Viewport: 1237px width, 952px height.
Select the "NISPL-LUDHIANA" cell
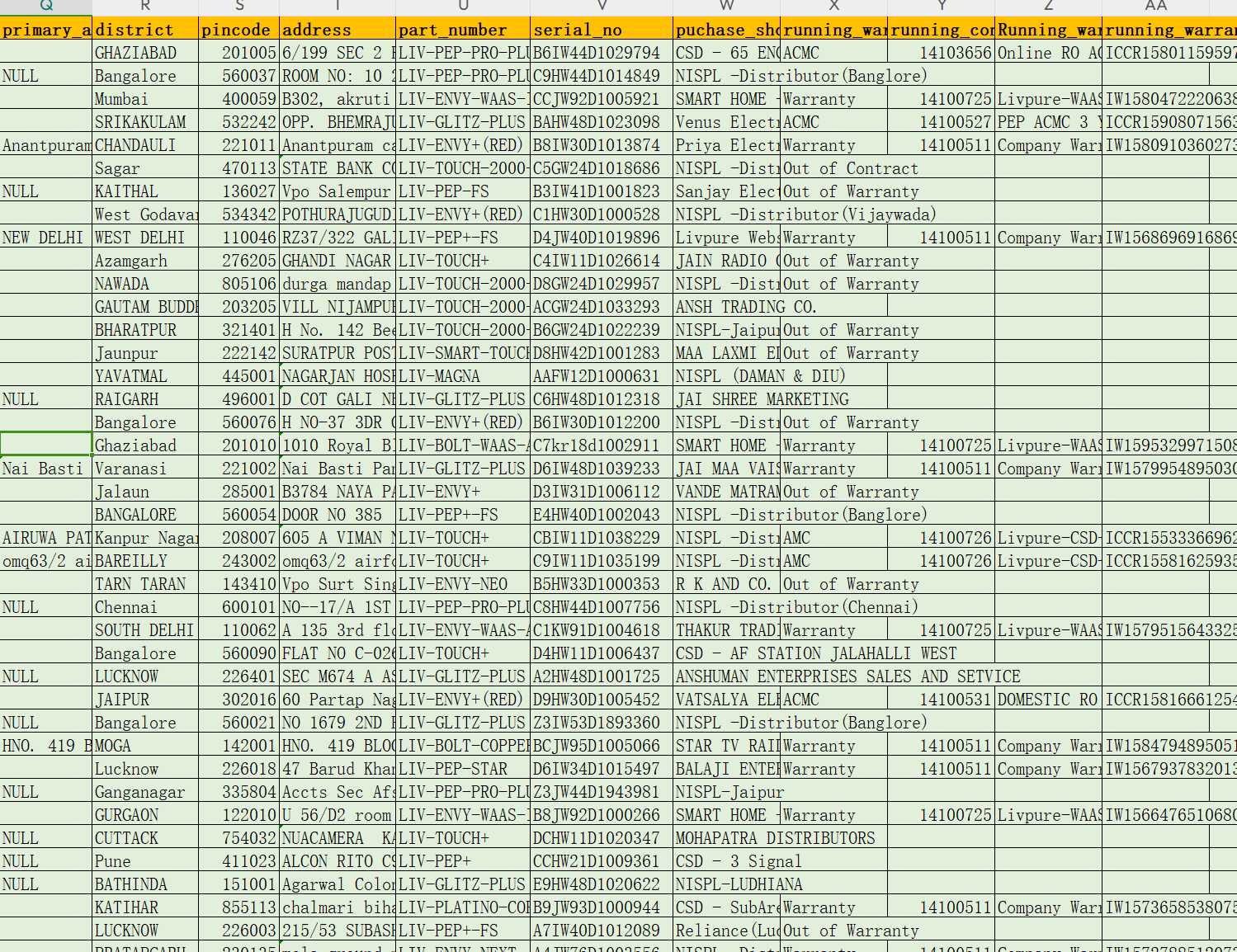tap(739, 884)
